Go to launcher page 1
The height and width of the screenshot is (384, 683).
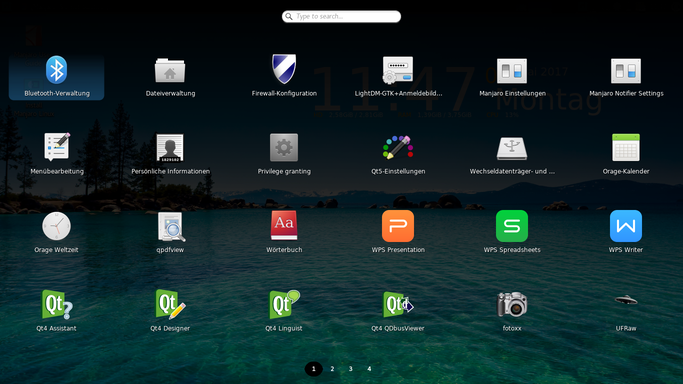click(314, 369)
